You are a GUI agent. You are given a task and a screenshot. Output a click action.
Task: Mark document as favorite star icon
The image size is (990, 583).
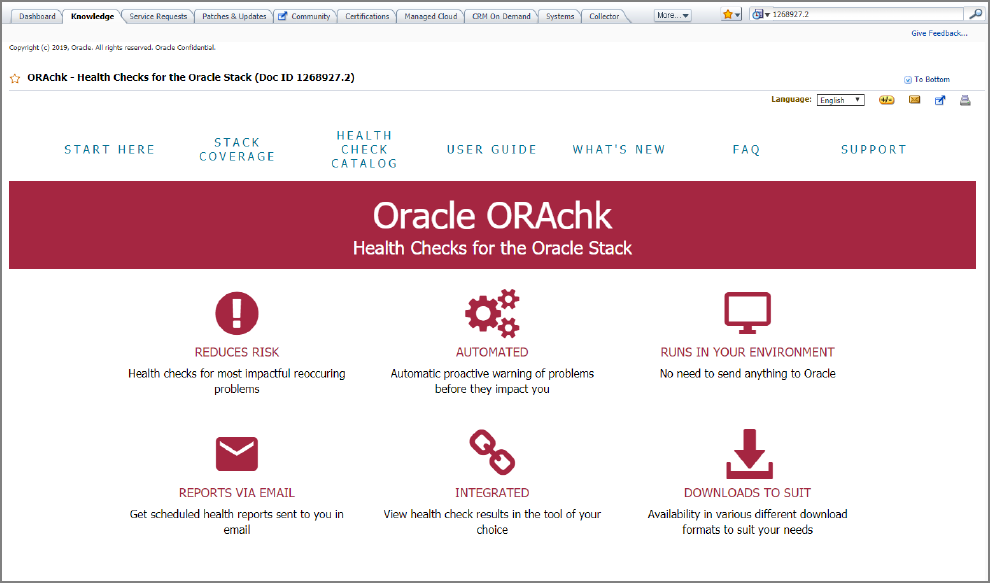(15, 78)
